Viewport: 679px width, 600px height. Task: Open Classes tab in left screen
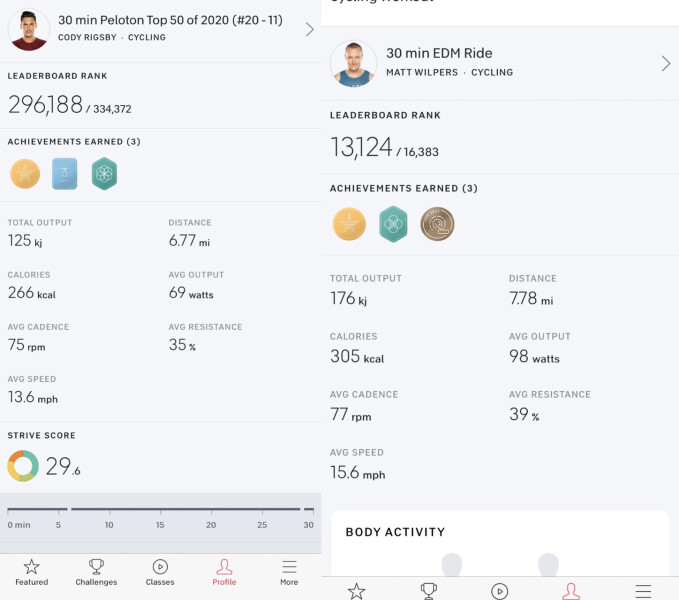pyautogui.click(x=160, y=572)
